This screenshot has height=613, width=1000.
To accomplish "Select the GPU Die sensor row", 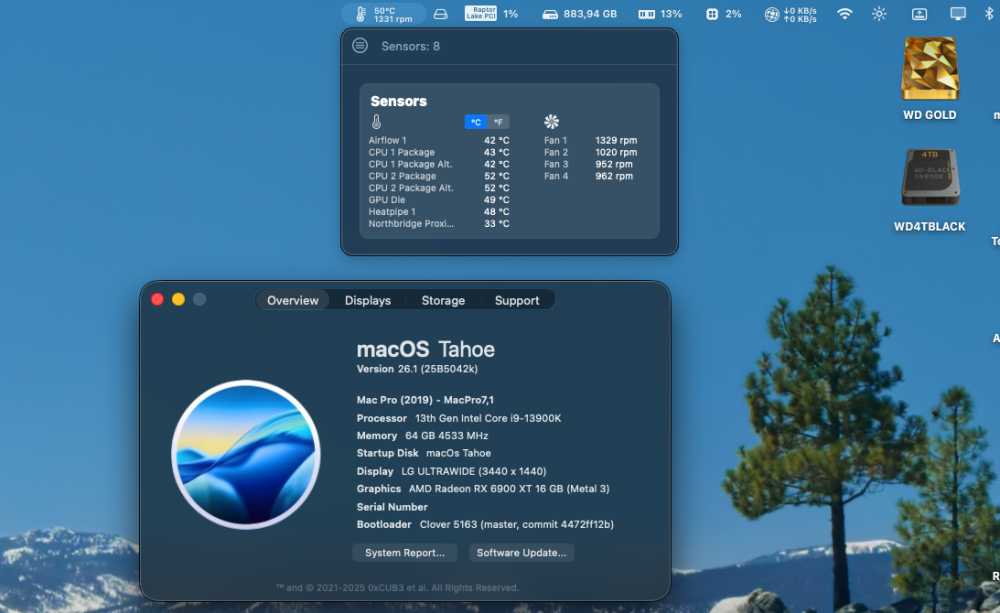I will (x=439, y=200).
